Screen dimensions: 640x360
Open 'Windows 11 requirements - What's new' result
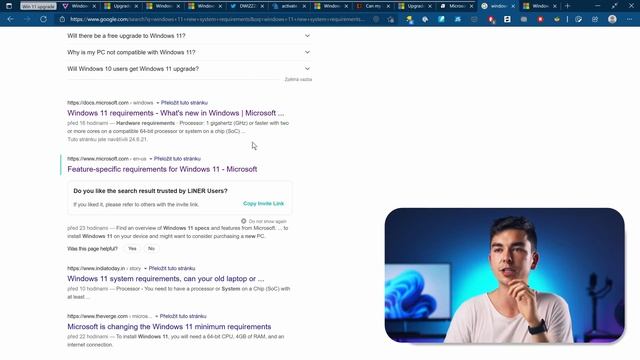pos(176,113)
